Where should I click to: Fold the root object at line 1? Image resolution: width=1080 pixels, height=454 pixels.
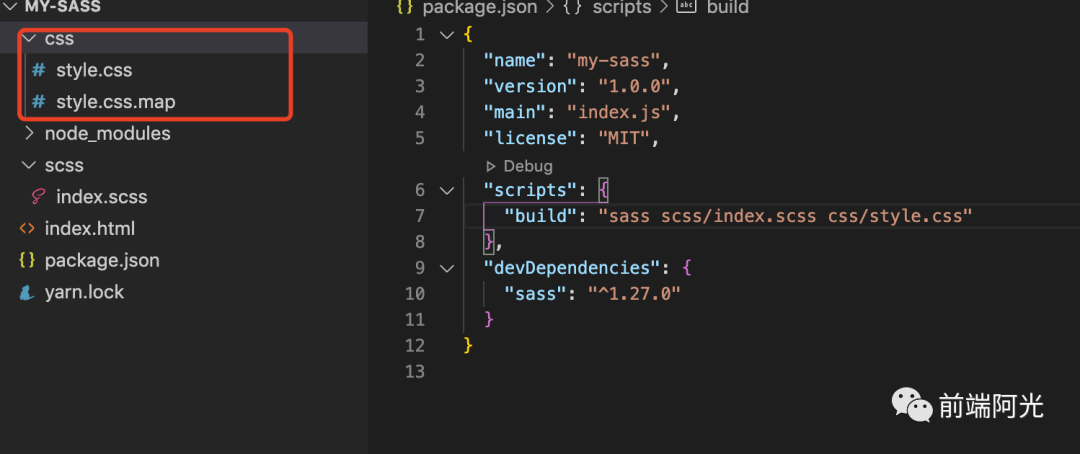pyautogui.click(x=447, y=34)
